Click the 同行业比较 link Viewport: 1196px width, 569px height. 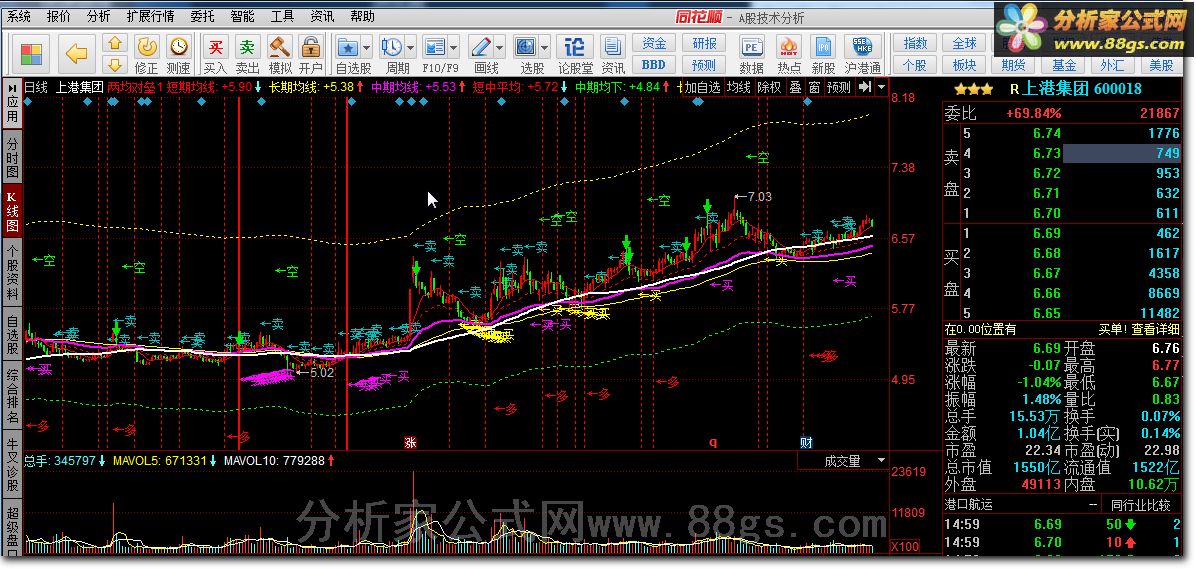tap(1140, 504)
